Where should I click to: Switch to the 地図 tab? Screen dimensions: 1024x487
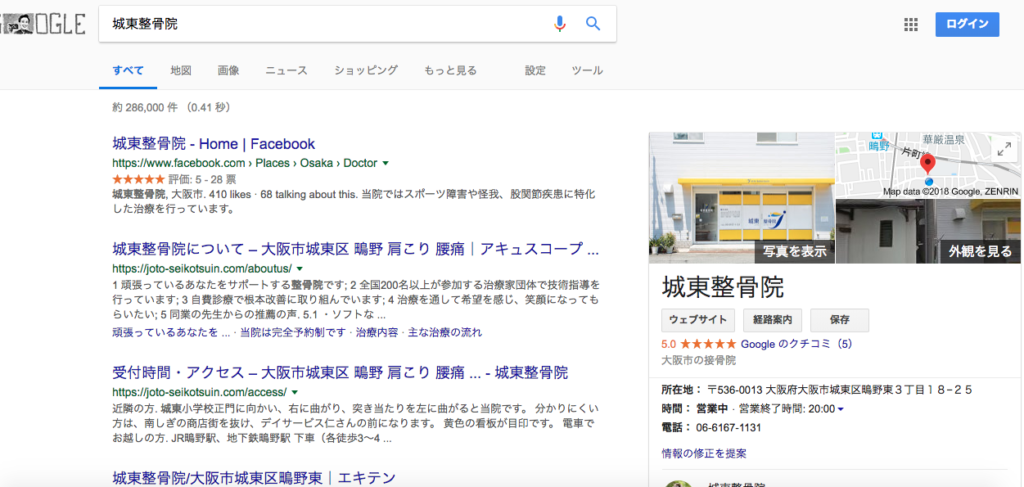pyautogui.click(x=181, y=71)
